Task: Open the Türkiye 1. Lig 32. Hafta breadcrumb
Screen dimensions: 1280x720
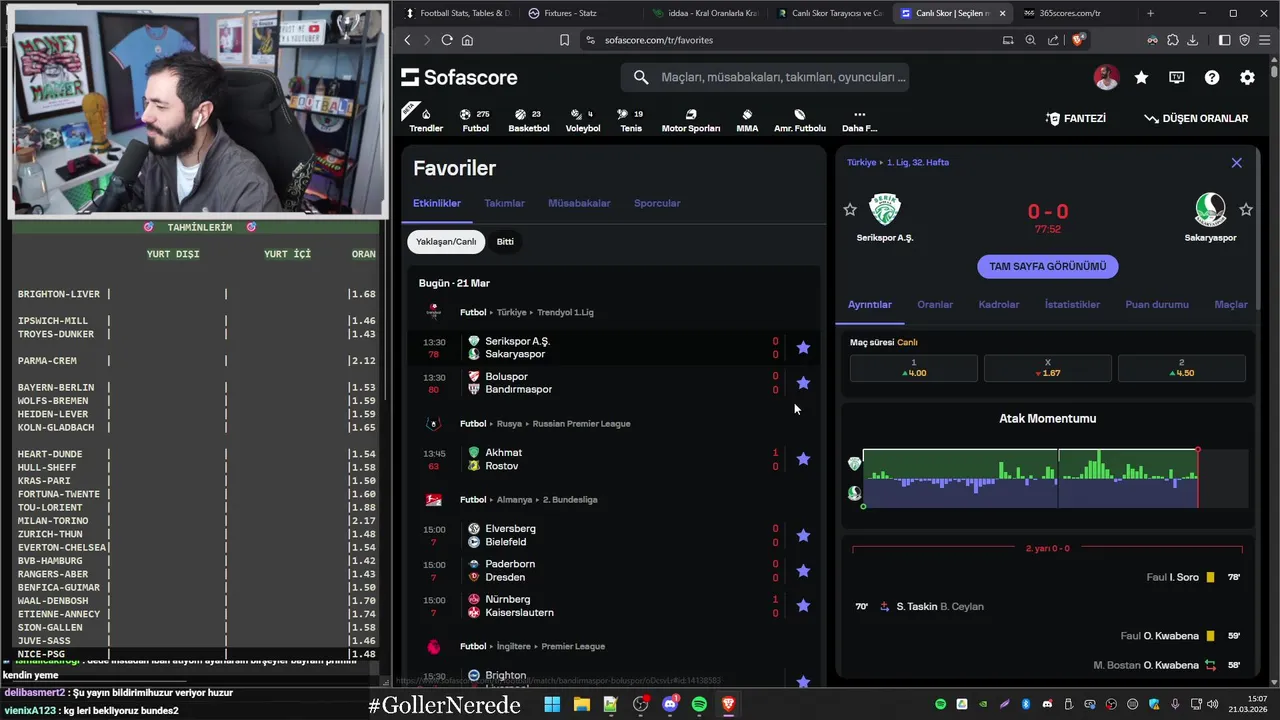Action: click(x=898, y=162)
